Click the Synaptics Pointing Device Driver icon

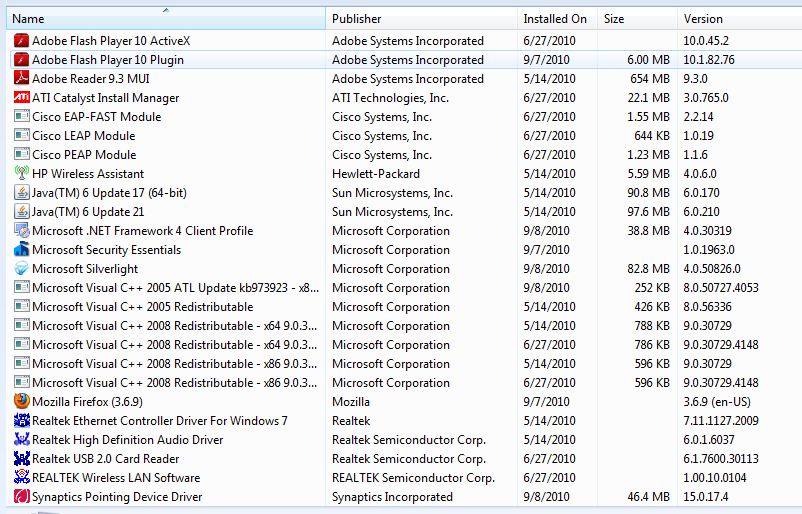click(21, 496)
